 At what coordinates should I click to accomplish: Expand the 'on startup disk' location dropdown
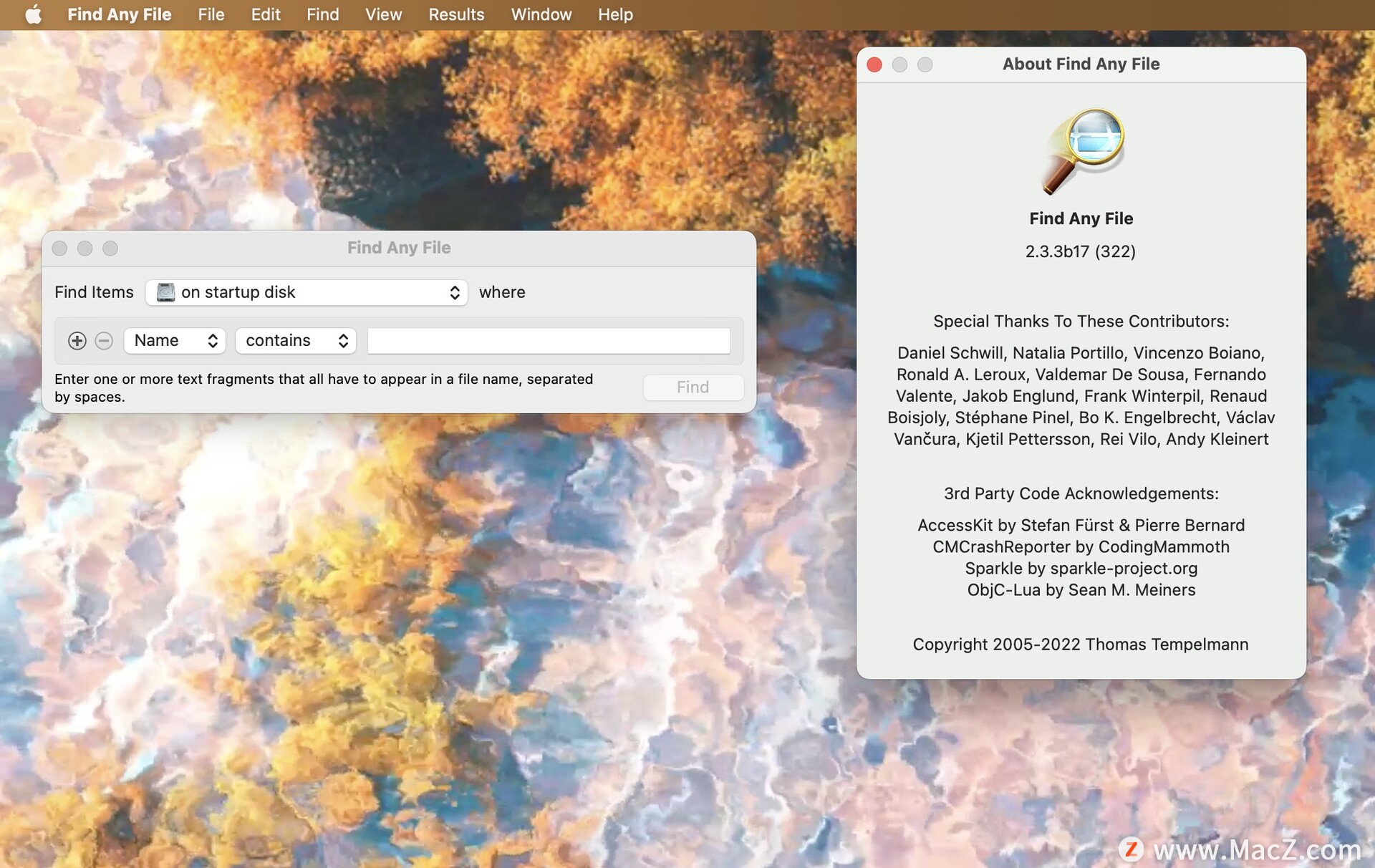(307, 292)
